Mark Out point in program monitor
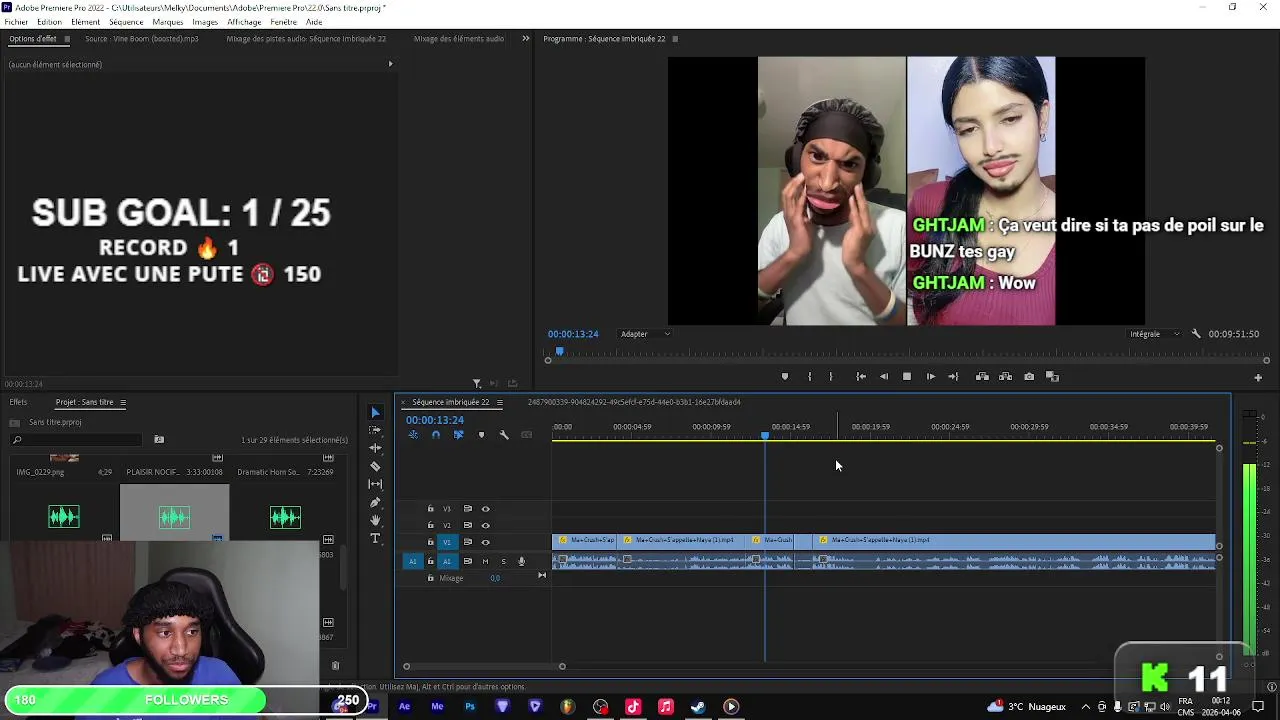 (831, 377)
